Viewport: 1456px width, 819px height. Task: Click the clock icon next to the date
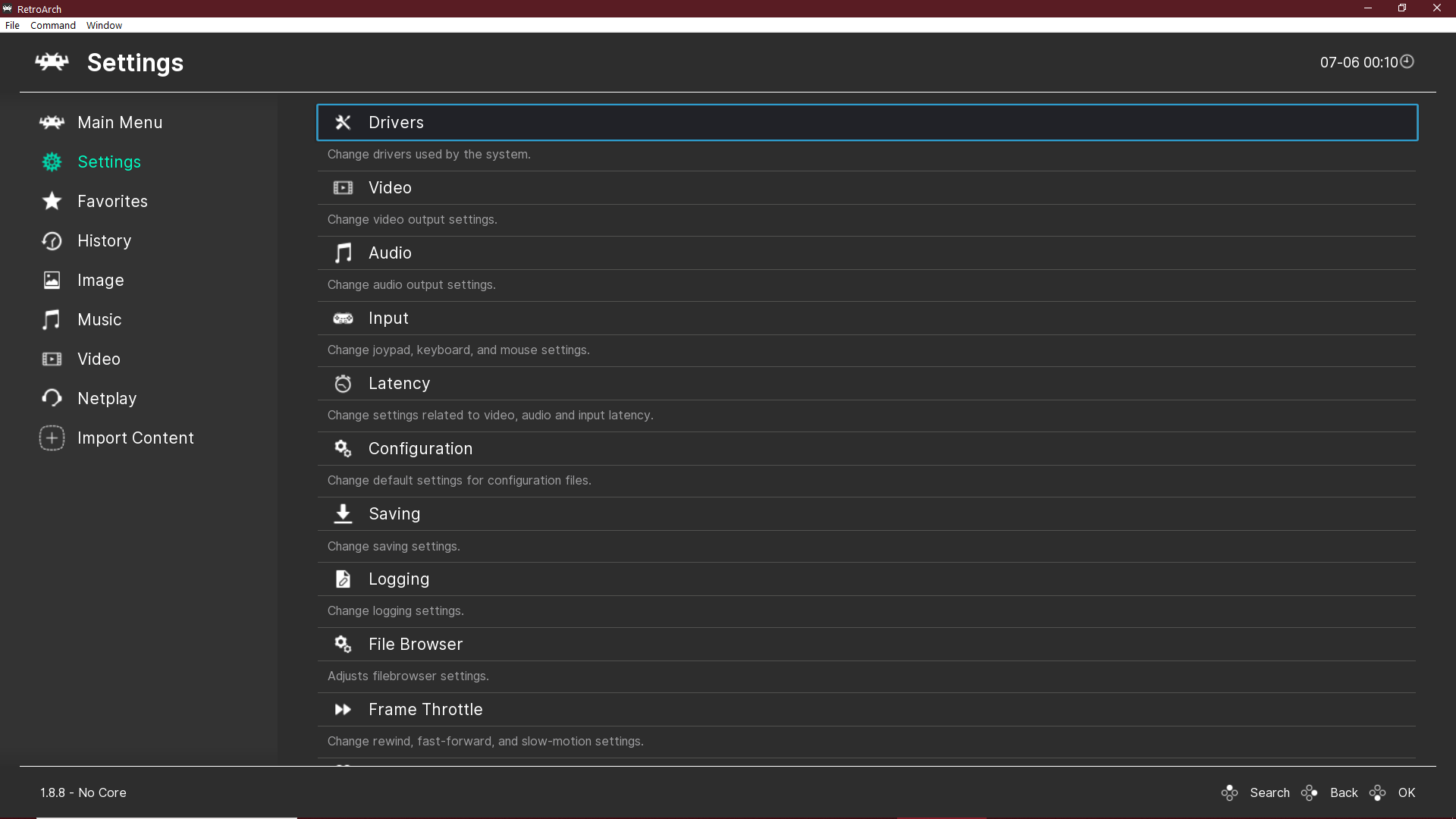pos(1407,61)
